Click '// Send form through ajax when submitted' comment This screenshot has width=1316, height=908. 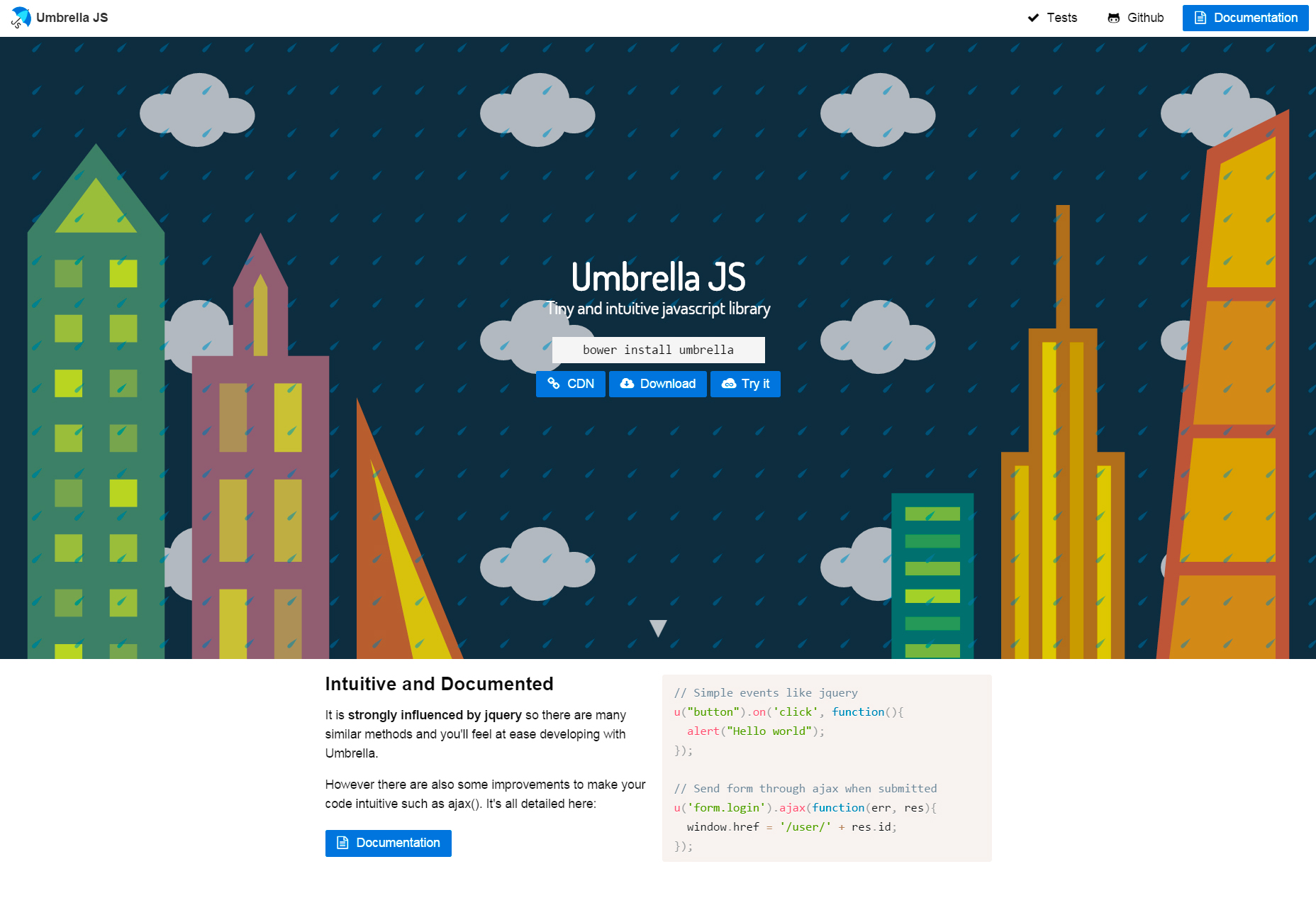pos(805,789)
